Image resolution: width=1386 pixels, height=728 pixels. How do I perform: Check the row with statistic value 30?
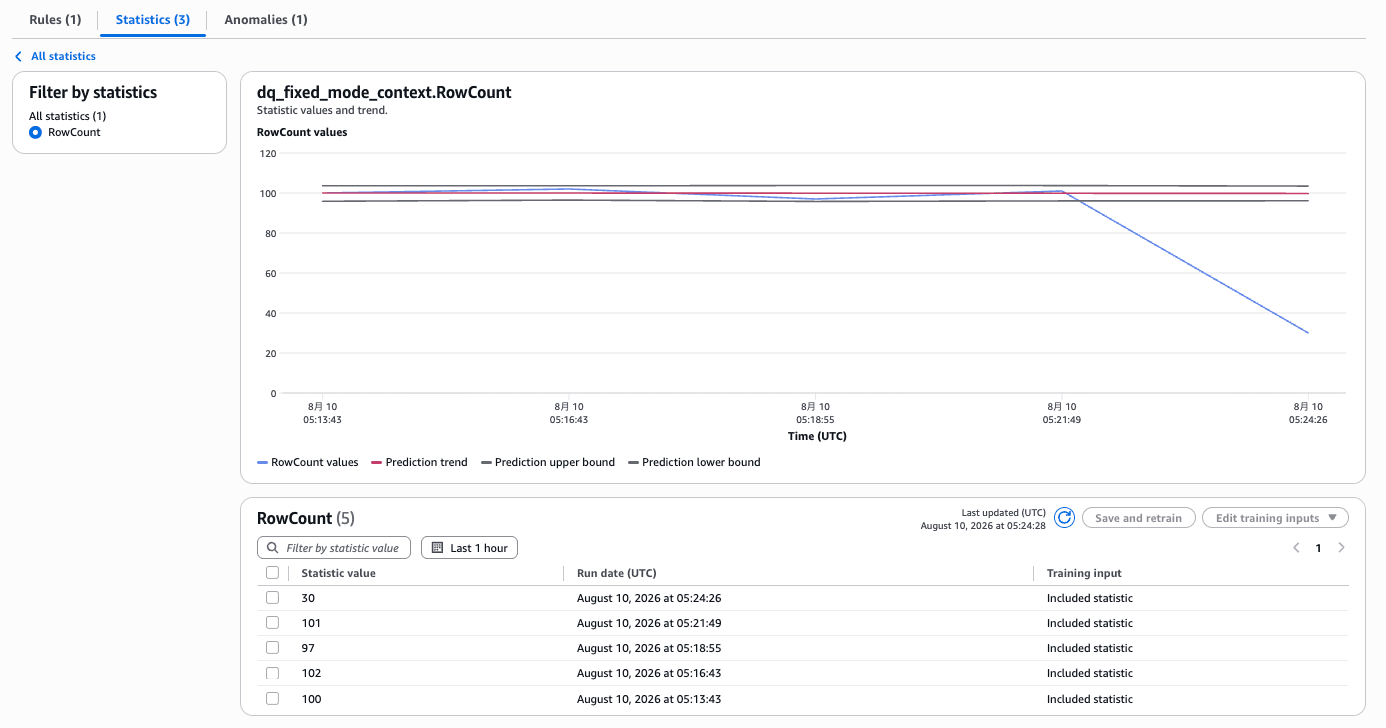click(x=272, y=598)
